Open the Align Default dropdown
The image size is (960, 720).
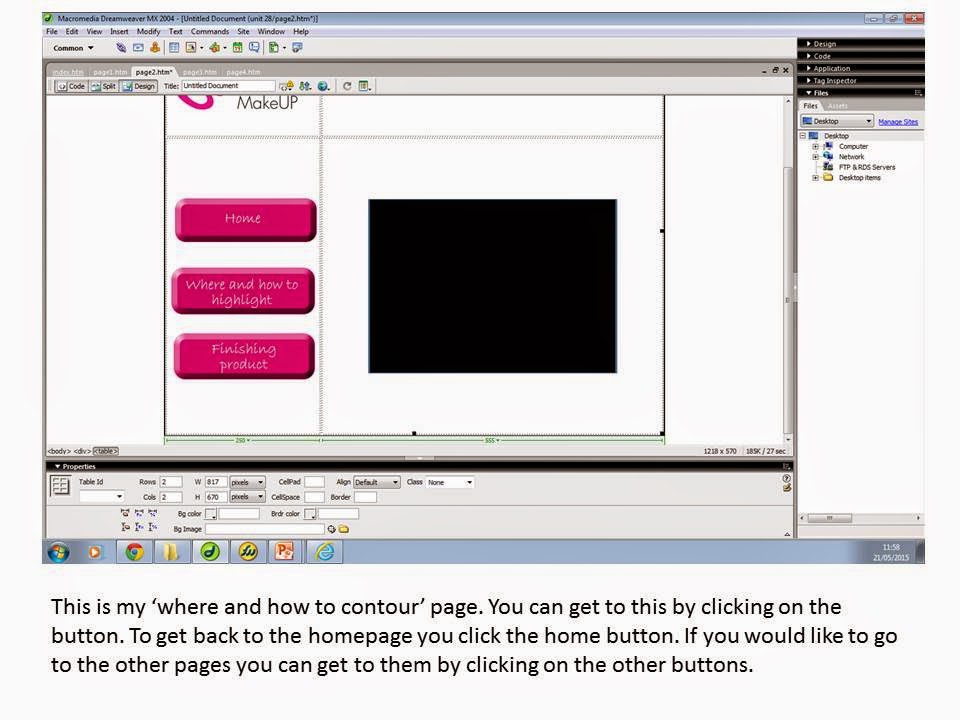point(377,482)
